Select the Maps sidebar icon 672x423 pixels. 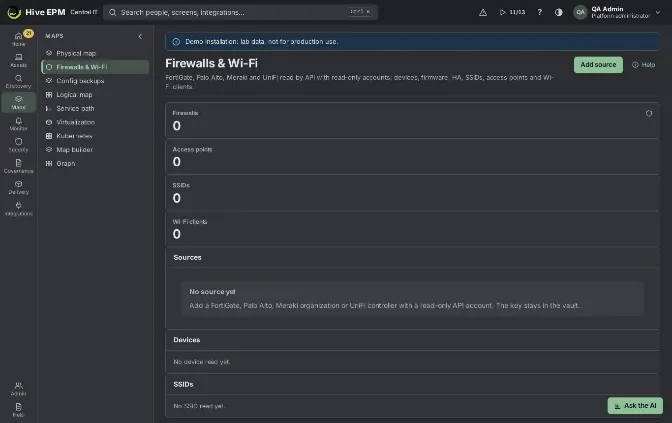tap(18, 102)
